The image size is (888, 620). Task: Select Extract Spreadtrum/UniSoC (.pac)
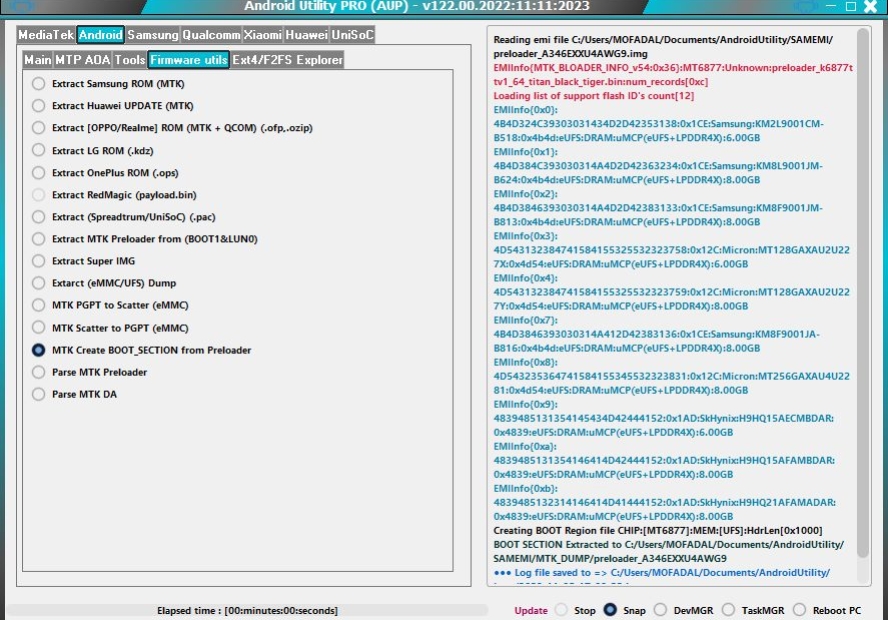(38, 217)
